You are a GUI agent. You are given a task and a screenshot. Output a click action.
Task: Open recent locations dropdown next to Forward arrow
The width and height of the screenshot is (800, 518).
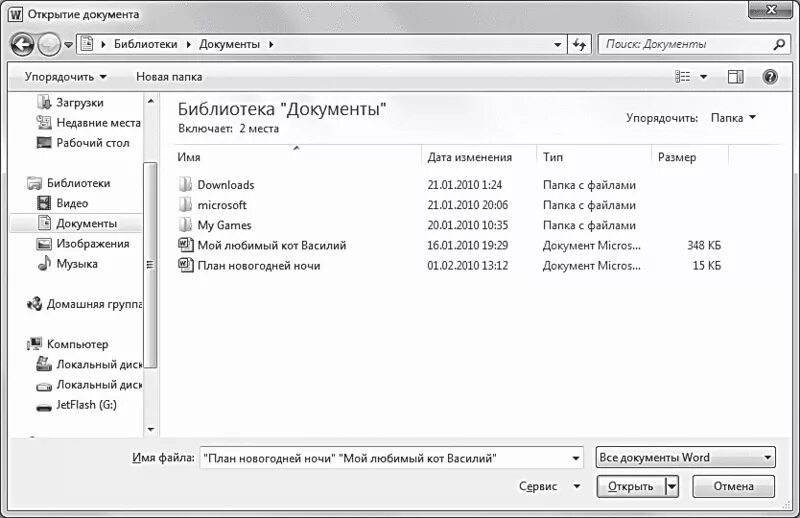click(x=68, y=45)
